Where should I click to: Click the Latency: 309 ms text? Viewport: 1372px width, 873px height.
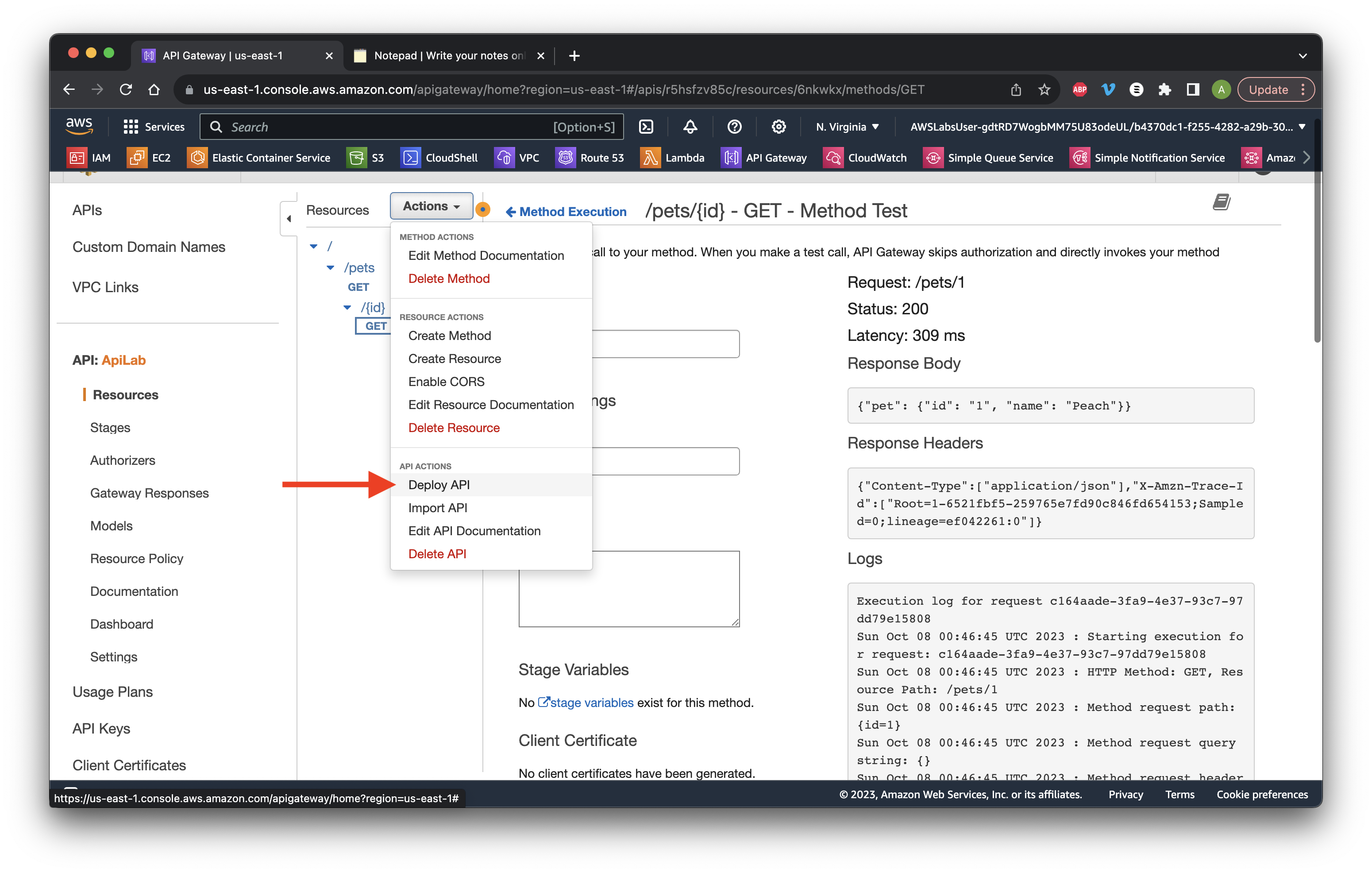click(x=906, y=336)
